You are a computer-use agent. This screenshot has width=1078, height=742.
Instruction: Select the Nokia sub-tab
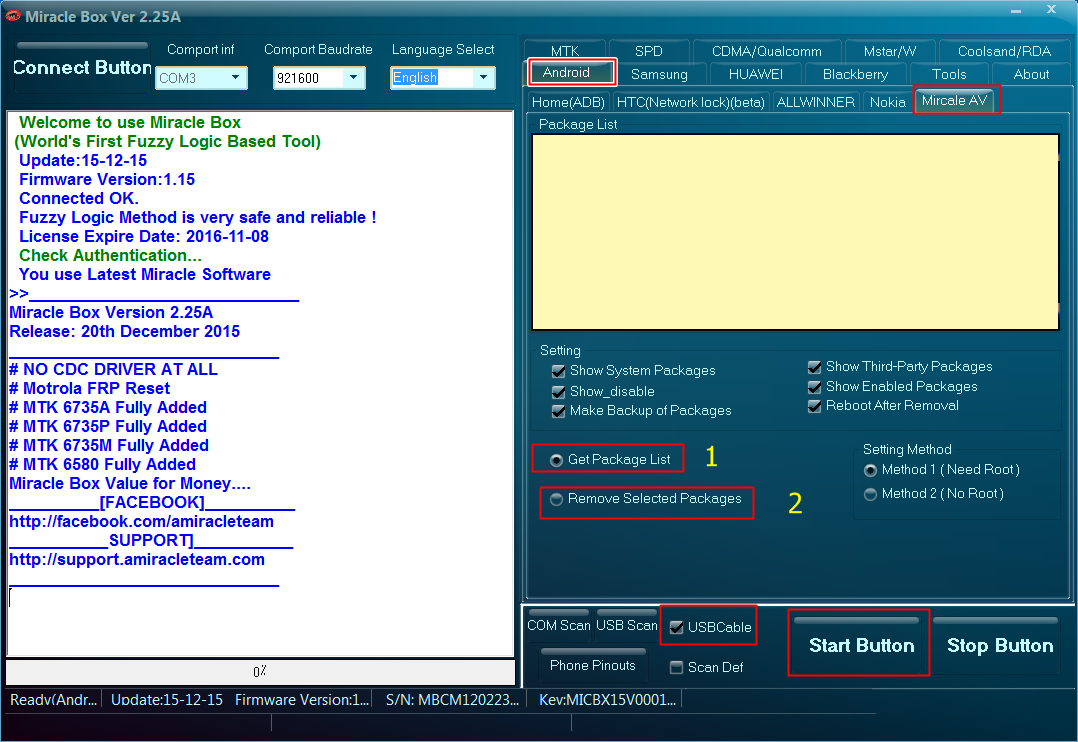[x=887, y=102]
